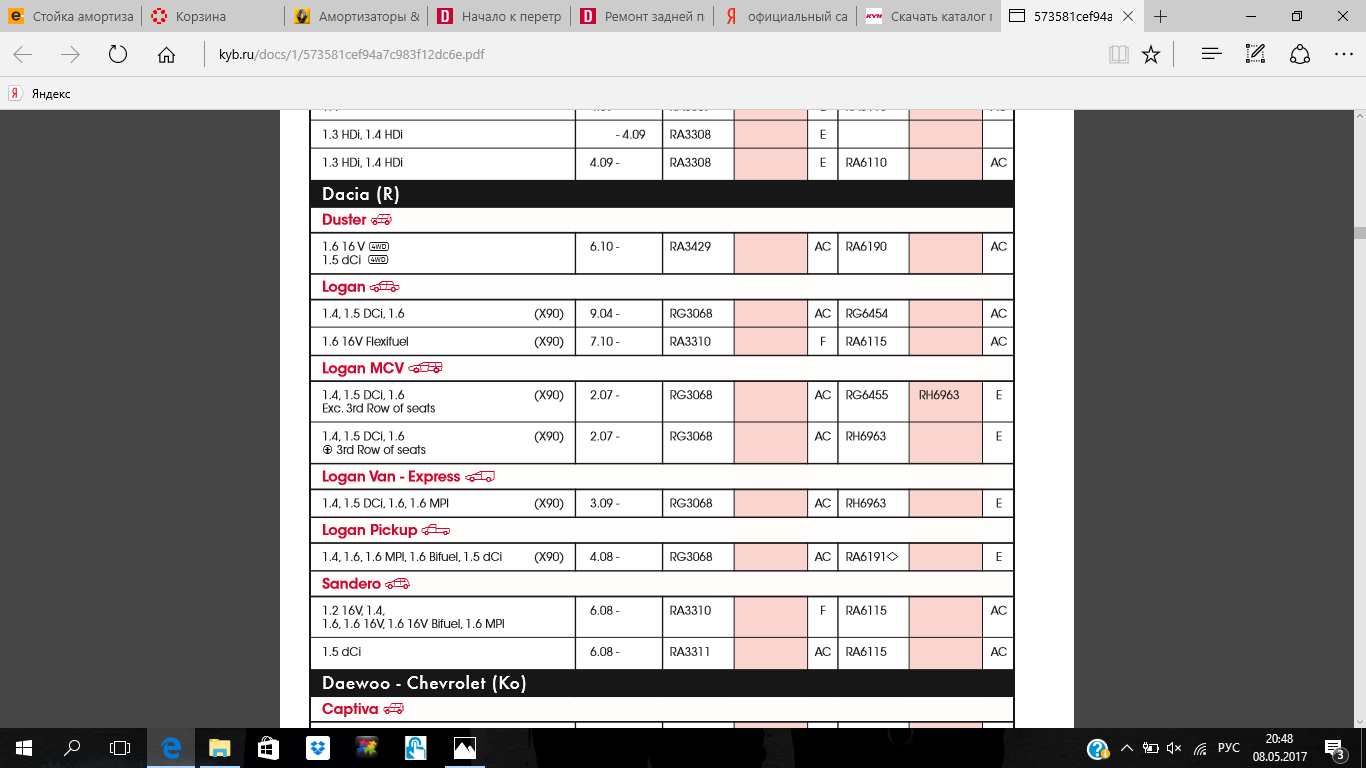This screenshot has height=768, width=1366.
Task: Open the Windows Start menu
Action: pyautogui.click(x=24, y=748)
